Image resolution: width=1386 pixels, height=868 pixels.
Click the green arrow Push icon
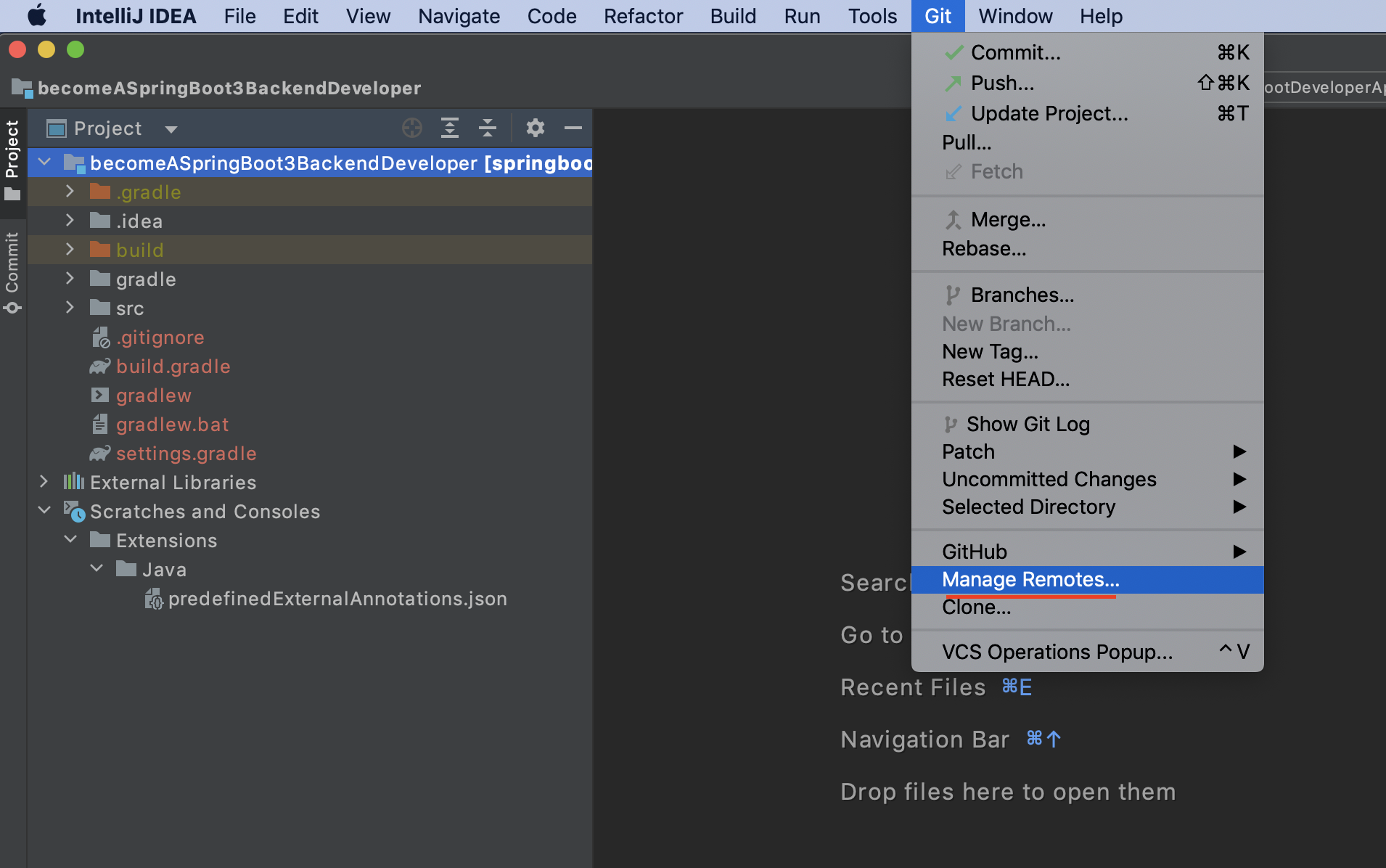(x=954, y=83)
